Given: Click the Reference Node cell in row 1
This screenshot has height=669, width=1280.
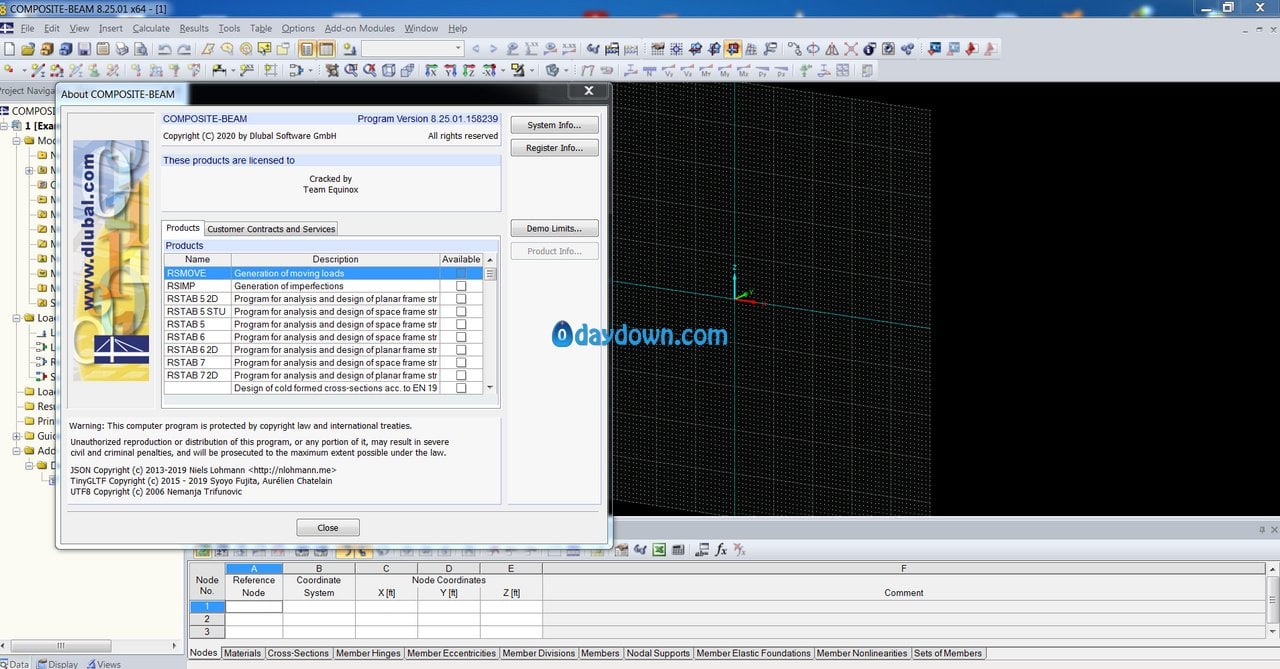Looking at the screenshot, I should click(x=254, y=606).
